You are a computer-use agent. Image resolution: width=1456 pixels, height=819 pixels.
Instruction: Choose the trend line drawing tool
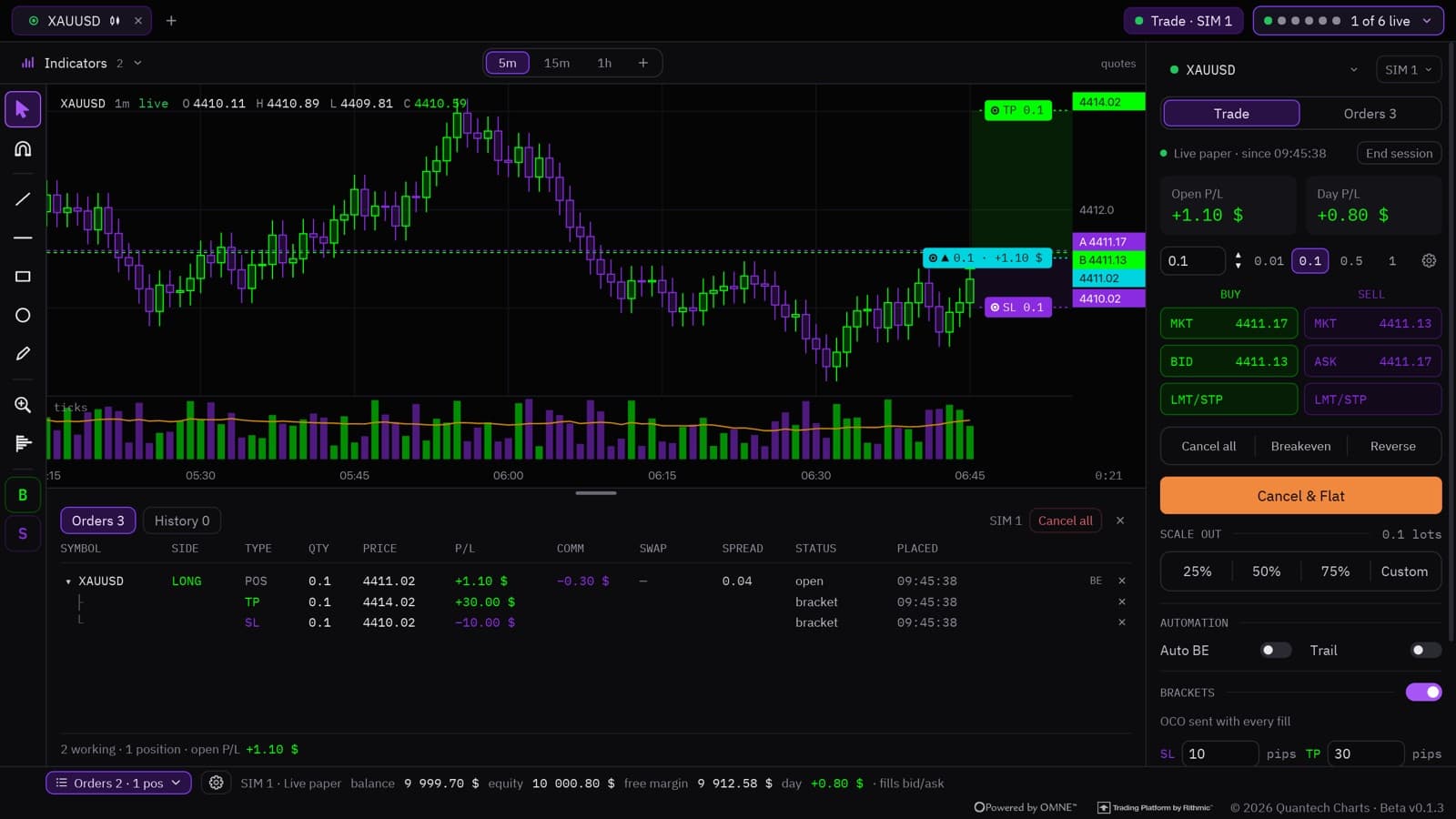tap(23, 199)
